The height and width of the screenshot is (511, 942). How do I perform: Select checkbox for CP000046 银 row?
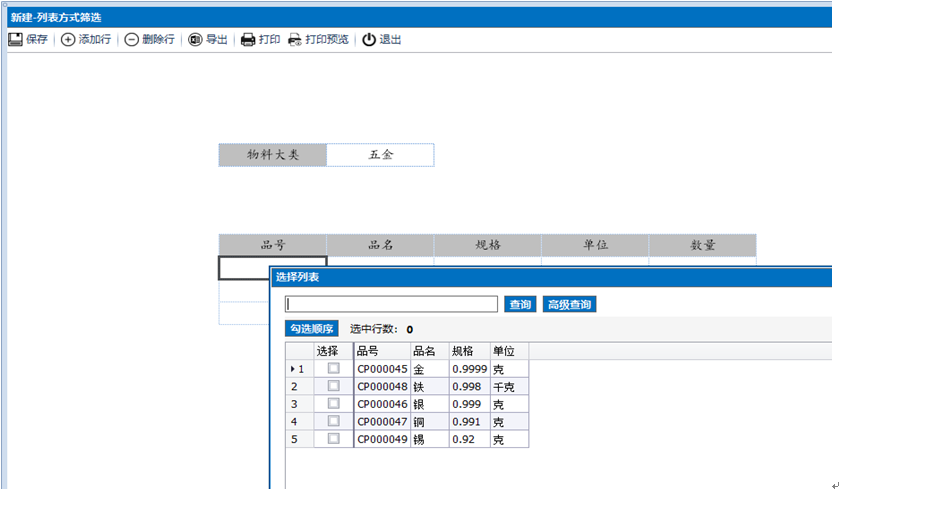click(334, 404)
